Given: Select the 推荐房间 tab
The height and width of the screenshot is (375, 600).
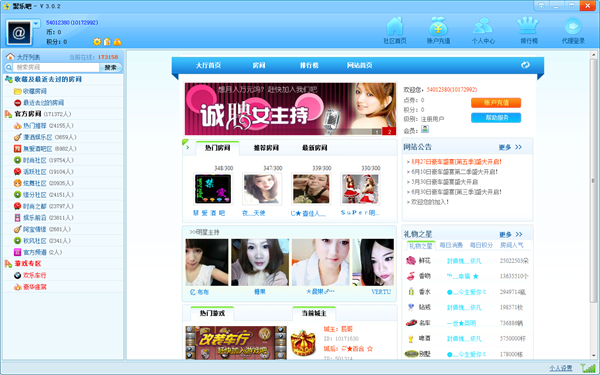Looking at the screenshot, I should 266,148.
